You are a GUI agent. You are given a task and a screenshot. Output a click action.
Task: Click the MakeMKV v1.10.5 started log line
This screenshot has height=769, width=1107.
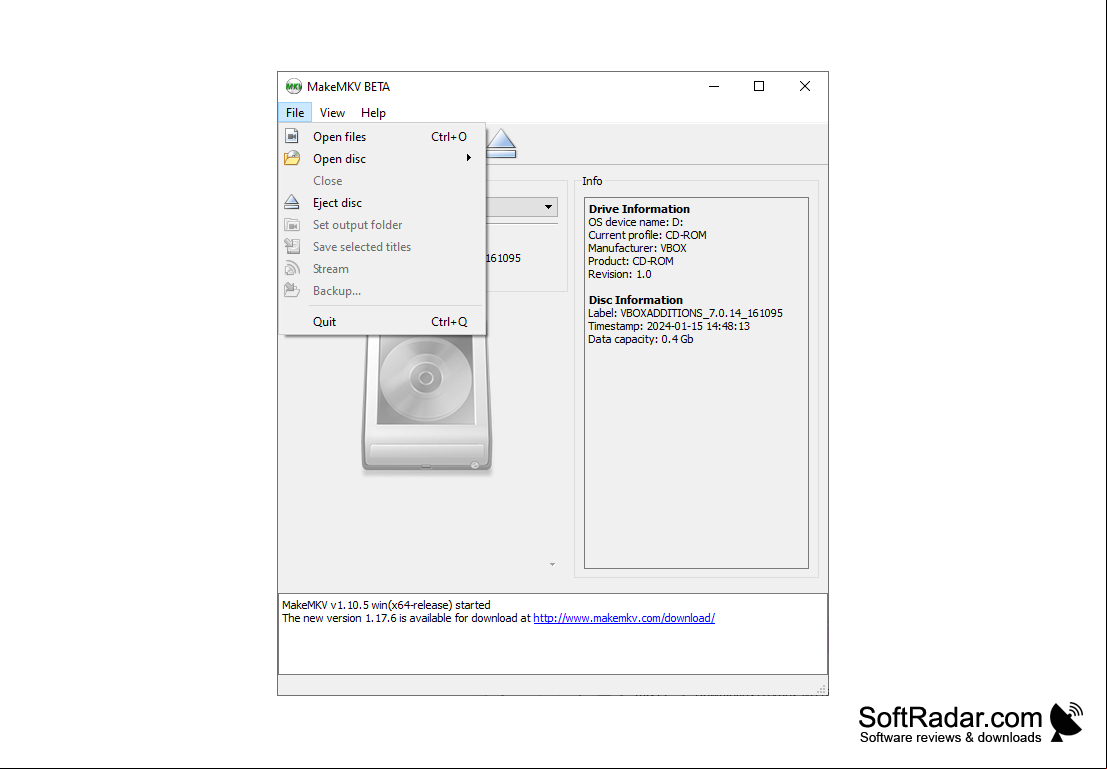[386, 605]
